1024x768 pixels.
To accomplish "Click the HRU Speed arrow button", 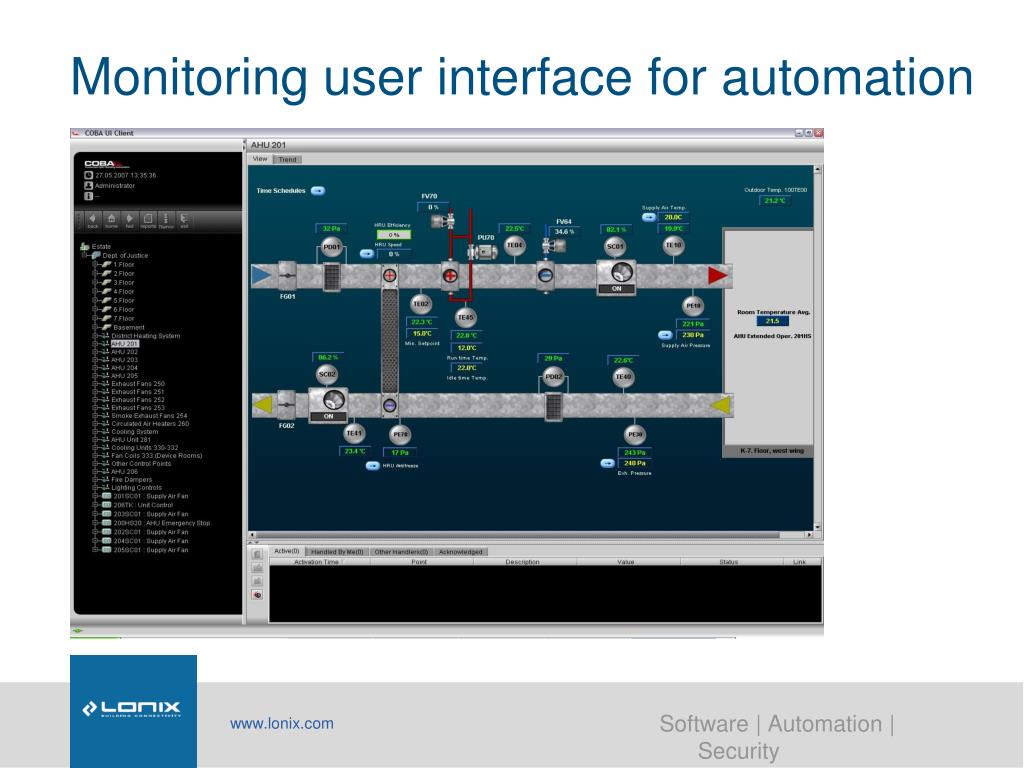I will pos(367,253).
